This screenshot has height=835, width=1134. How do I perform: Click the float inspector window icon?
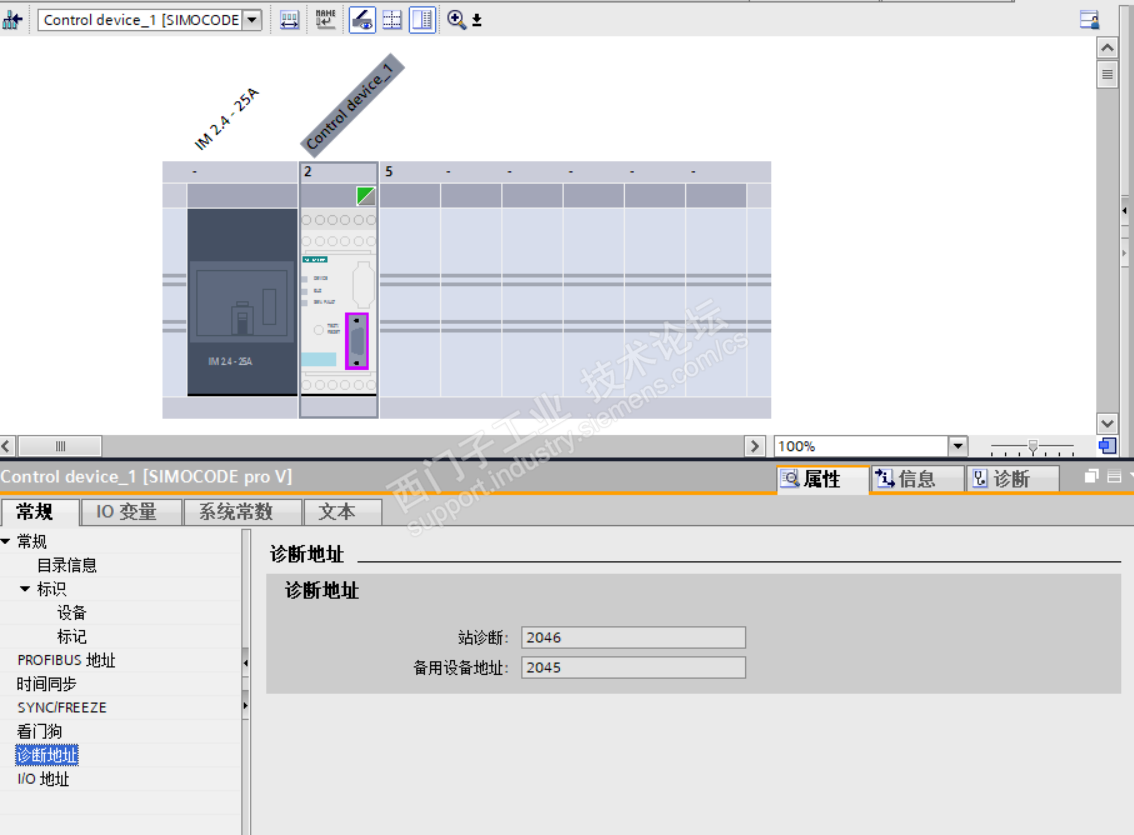tap(1091, 476)
